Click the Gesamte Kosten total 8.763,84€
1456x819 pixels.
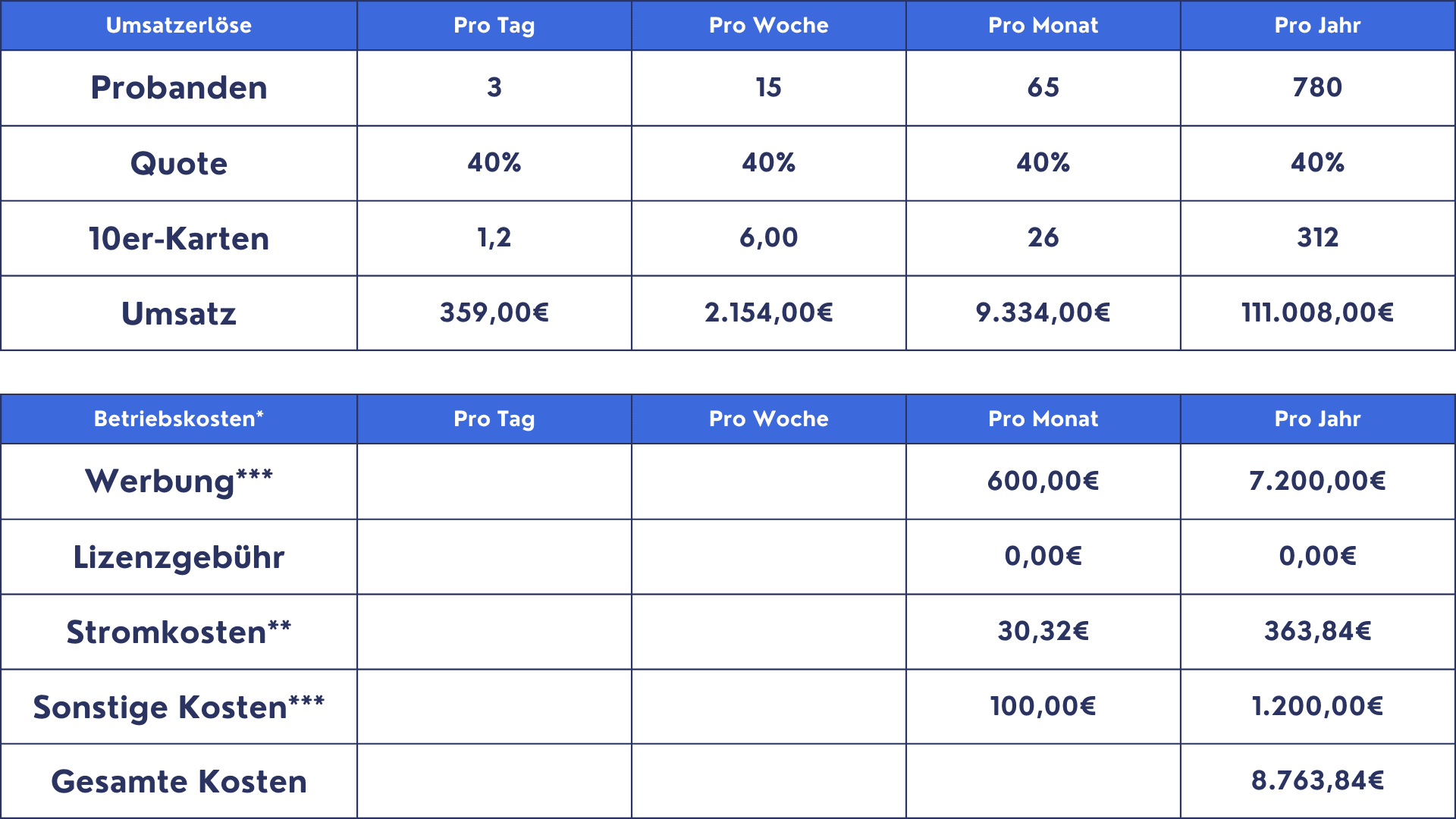[1317, 781]
